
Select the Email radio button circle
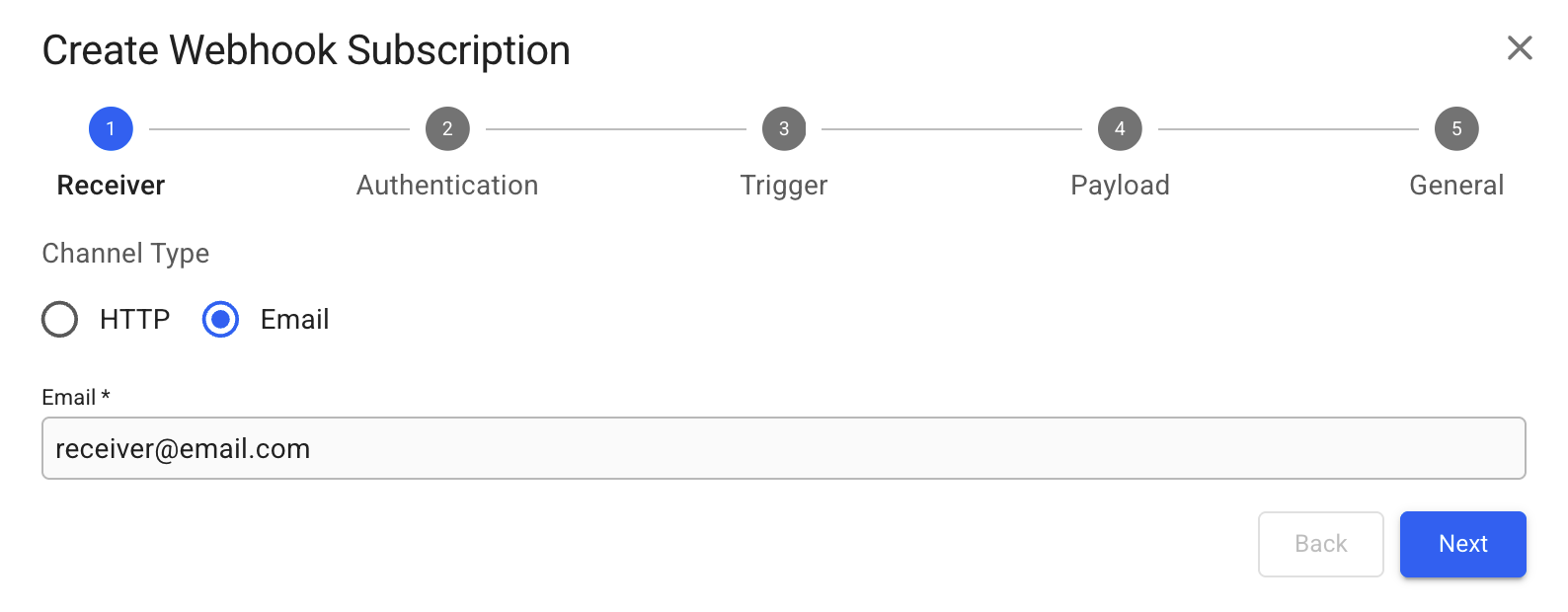tap(220, 320)
